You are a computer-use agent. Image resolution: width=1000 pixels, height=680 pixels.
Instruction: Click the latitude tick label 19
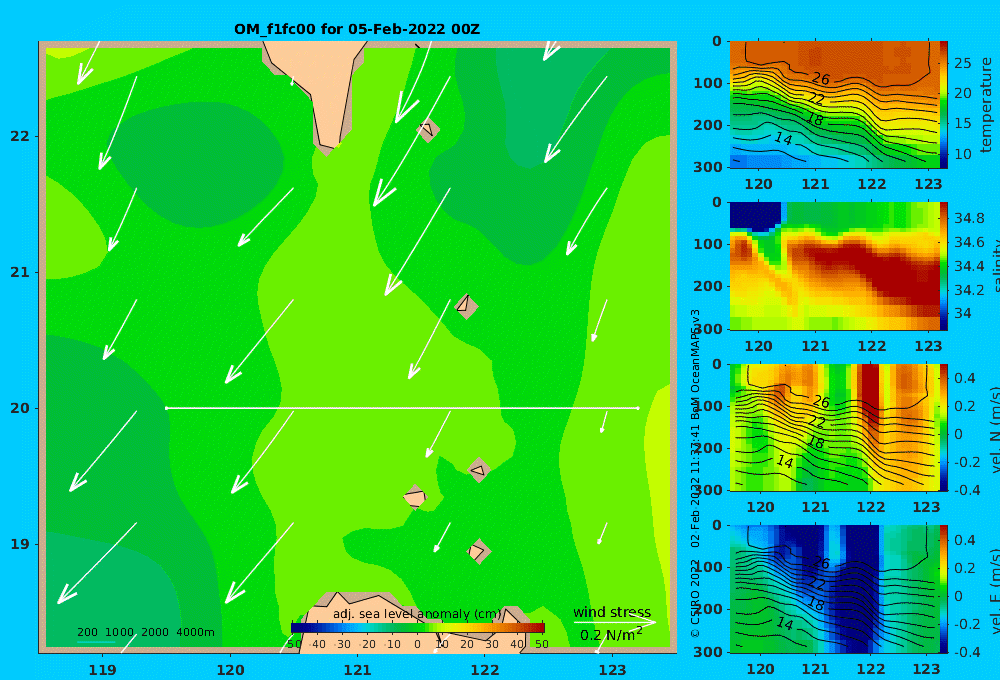pyautogui.click(x=20, y=544)
